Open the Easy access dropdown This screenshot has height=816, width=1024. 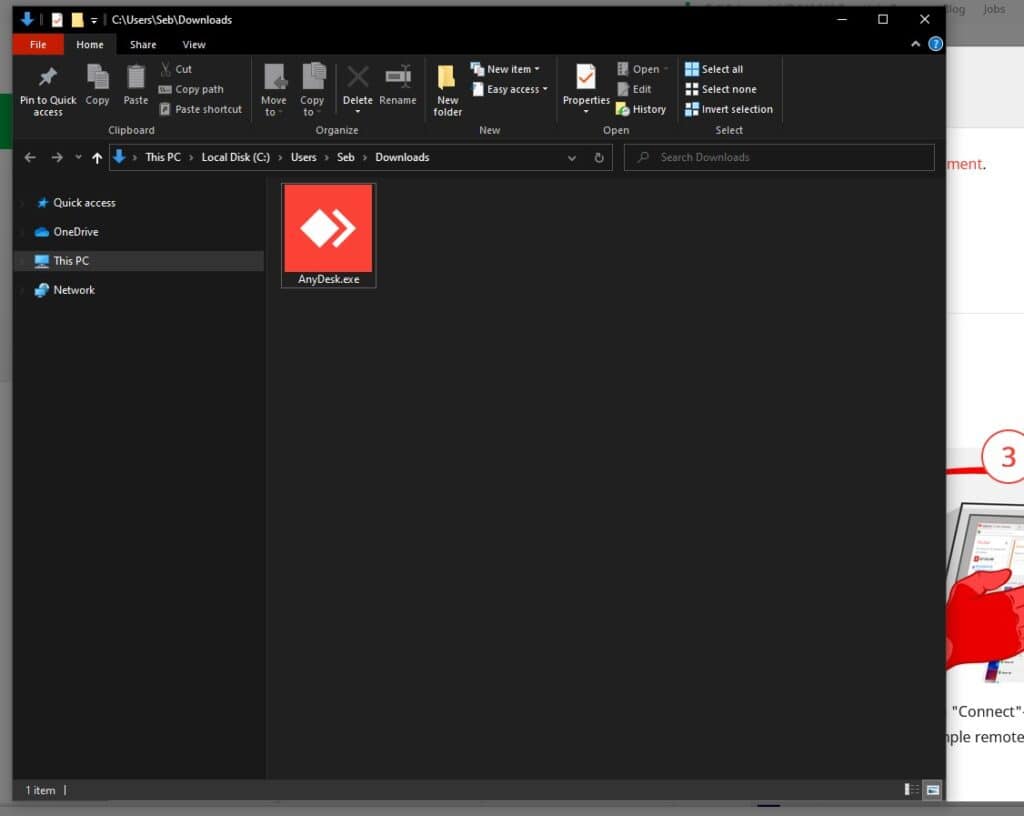coord(510,89)
